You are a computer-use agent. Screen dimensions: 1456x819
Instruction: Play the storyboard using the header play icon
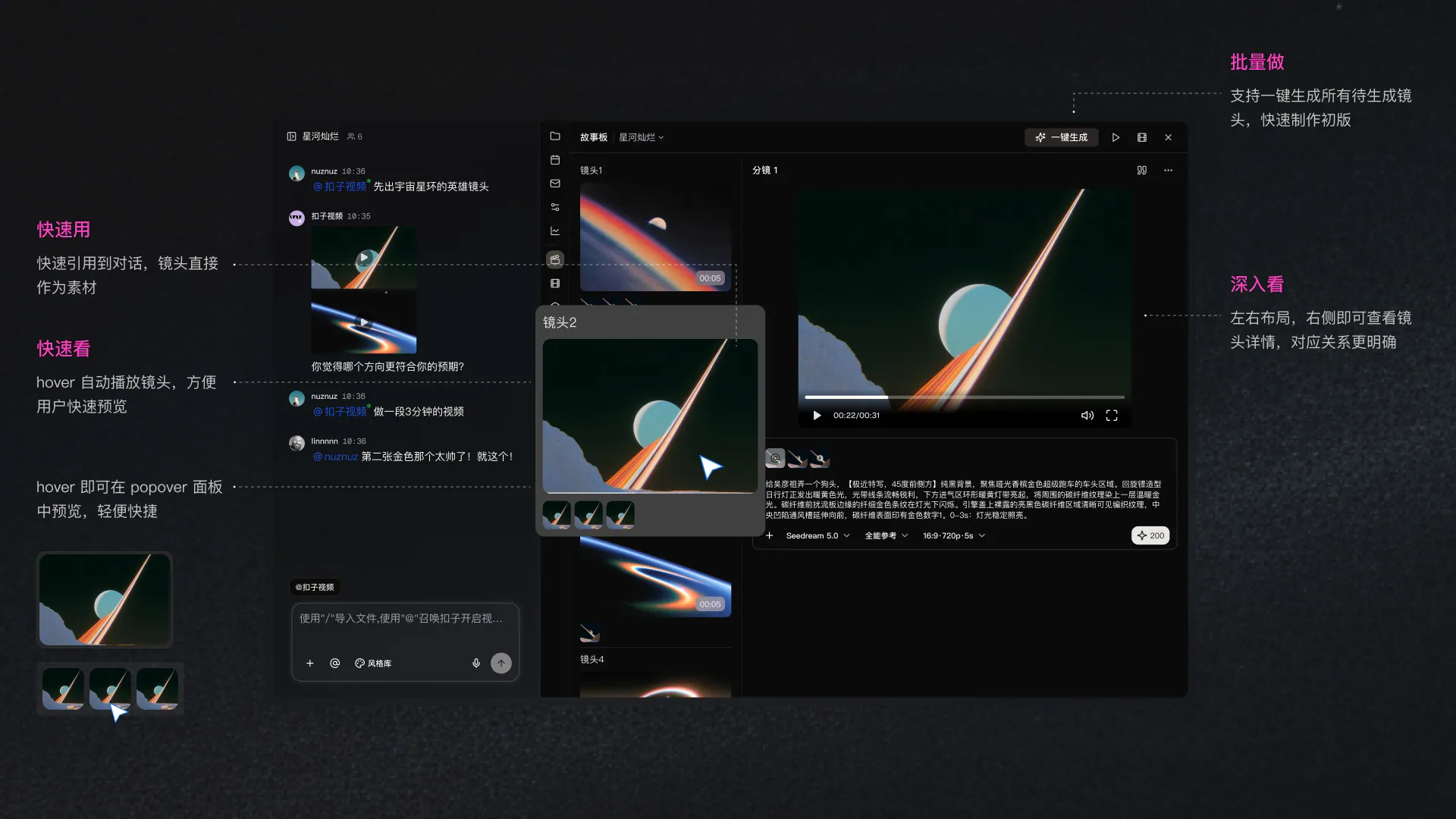[x=1116, y=137]
